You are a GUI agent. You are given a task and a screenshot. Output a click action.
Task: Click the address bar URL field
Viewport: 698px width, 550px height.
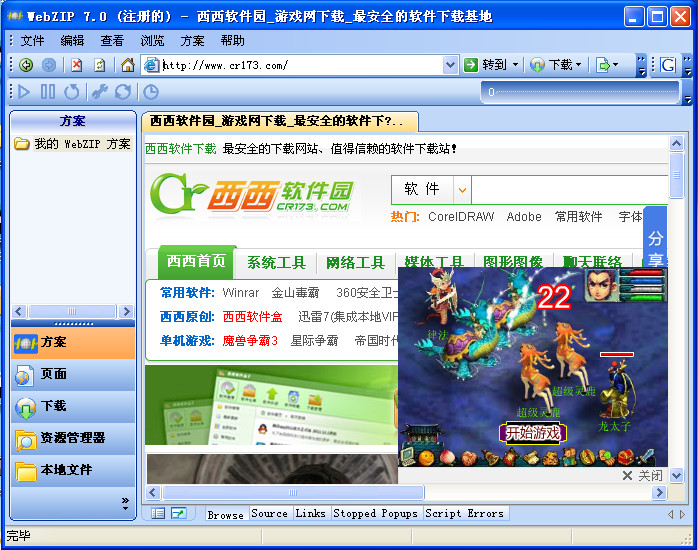pos(302,65)
